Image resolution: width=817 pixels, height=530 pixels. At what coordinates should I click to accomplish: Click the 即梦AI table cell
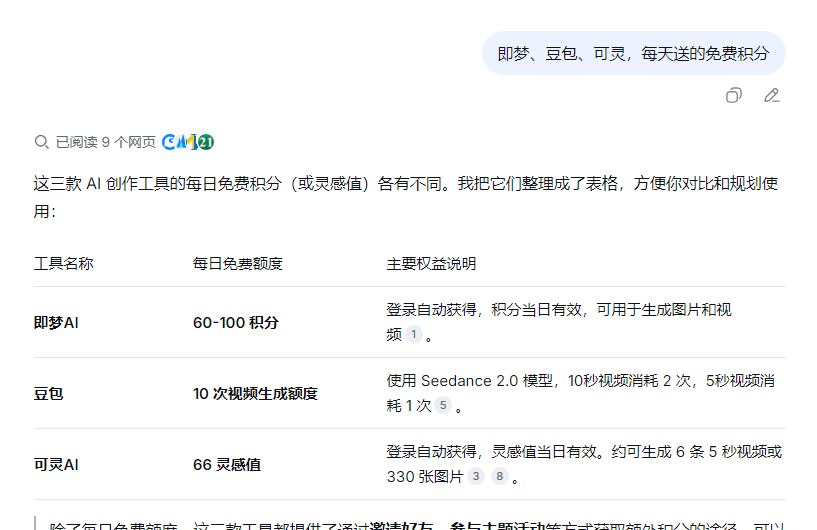[56, 323]
